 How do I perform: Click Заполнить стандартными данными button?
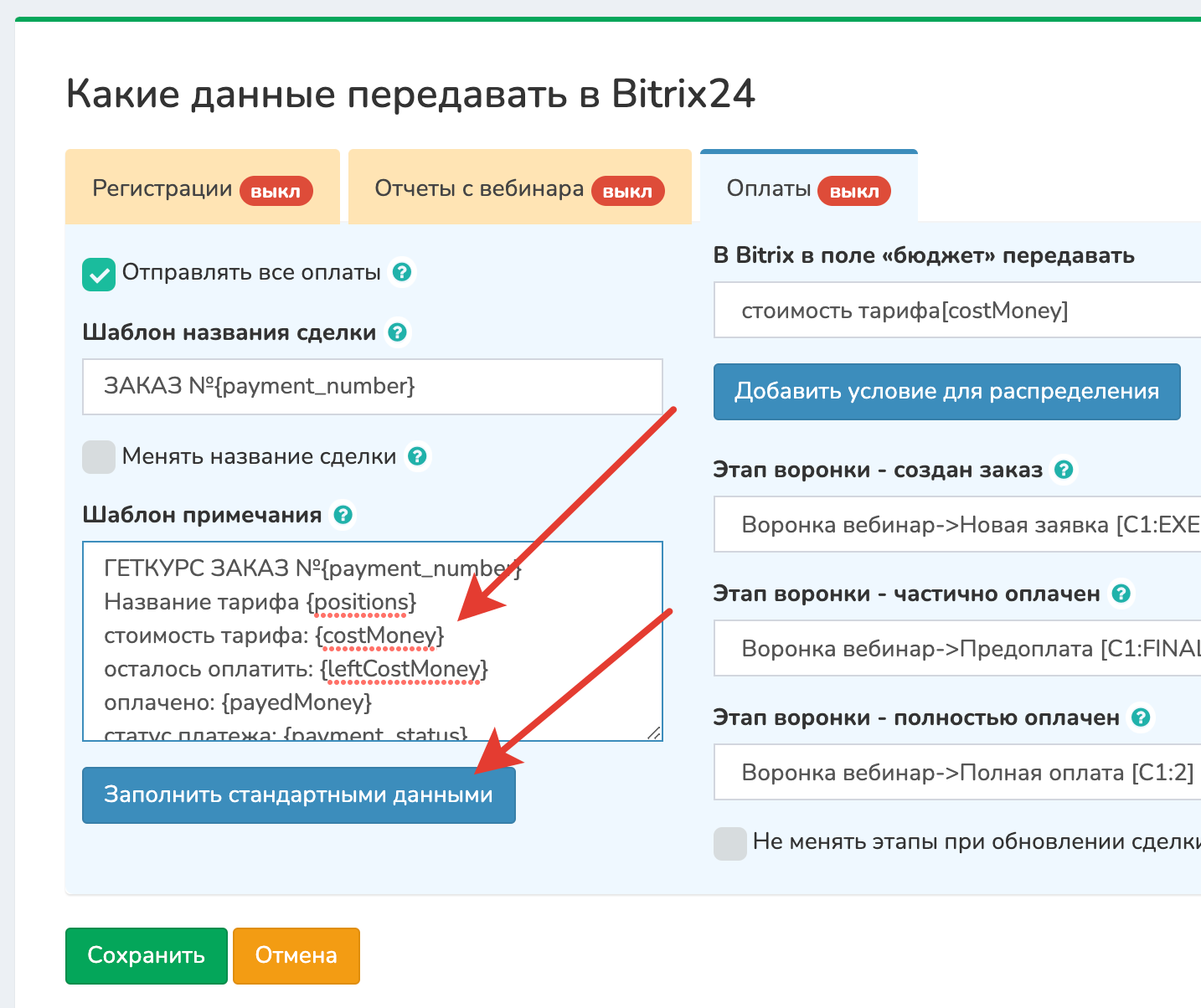tap(299, 795)
